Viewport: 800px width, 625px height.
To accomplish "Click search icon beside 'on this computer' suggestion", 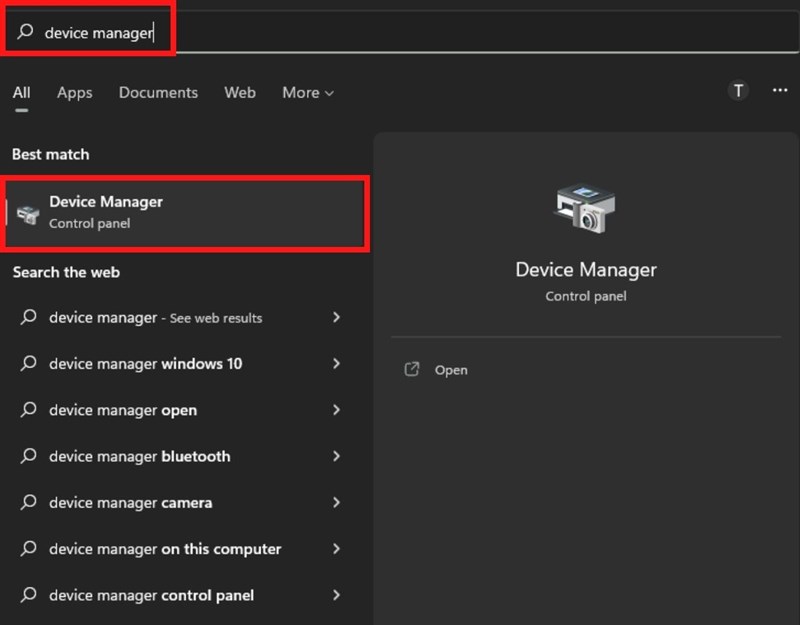I will click(29, 548).
